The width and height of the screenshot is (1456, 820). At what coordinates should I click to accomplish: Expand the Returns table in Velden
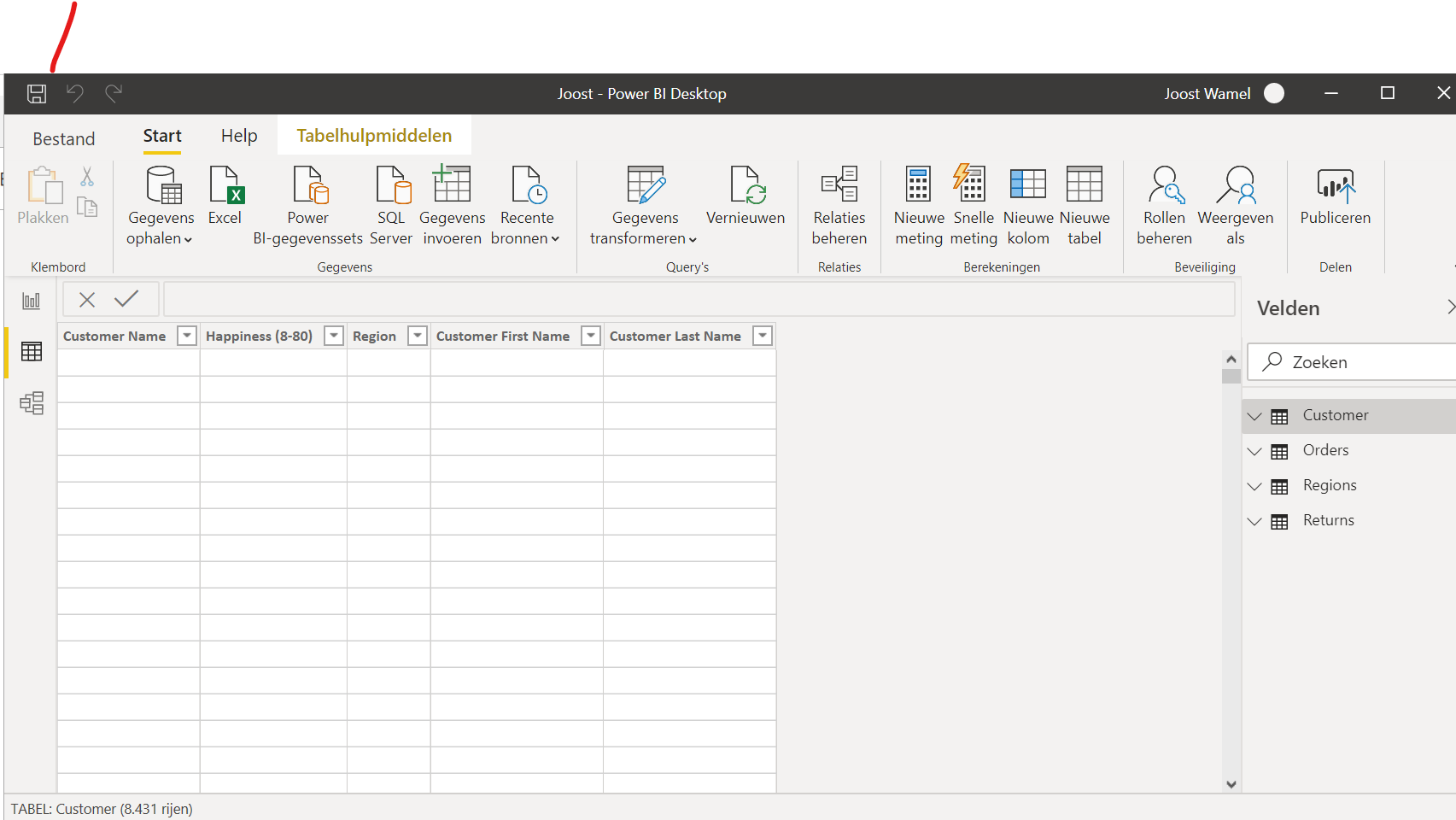(1254, 521)
